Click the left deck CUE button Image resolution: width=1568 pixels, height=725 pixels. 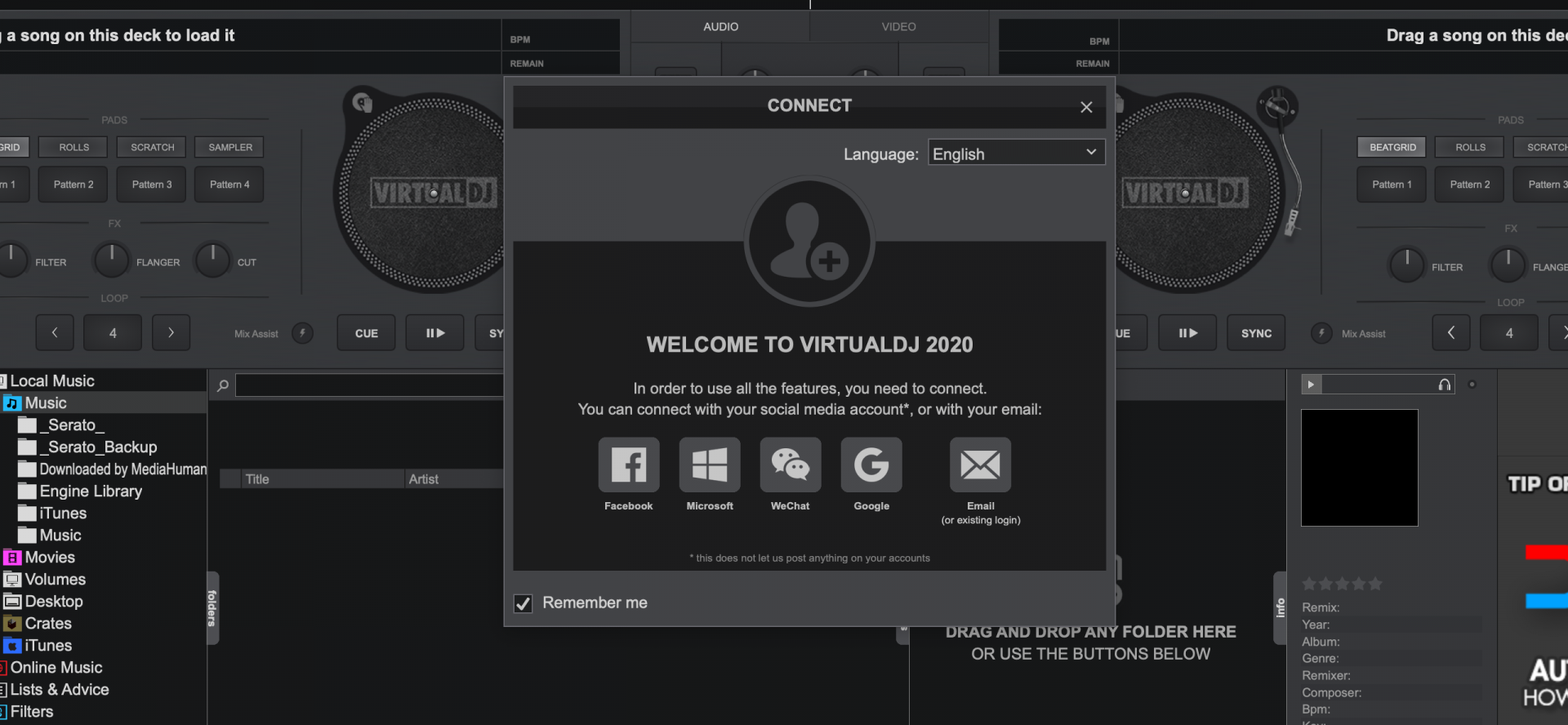(x=367, y=333)
